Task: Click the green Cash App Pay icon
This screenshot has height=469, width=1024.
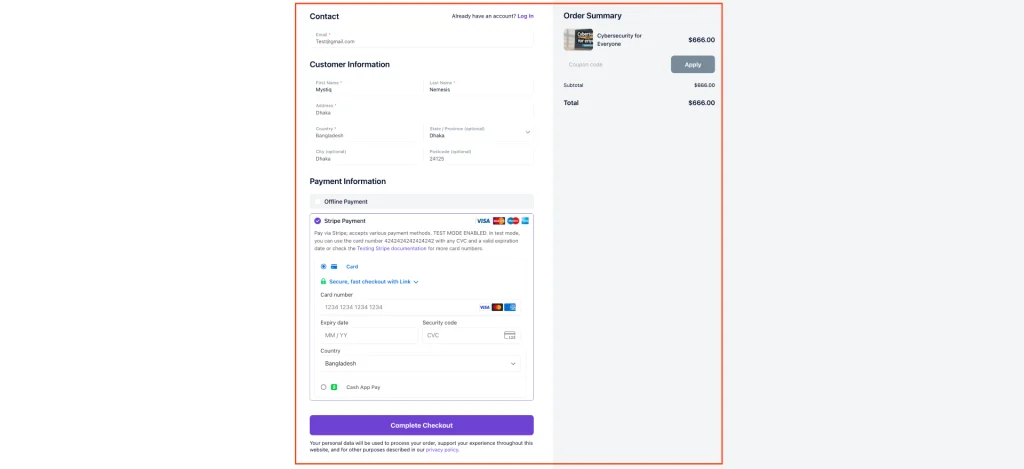Action: click(334, 387)
